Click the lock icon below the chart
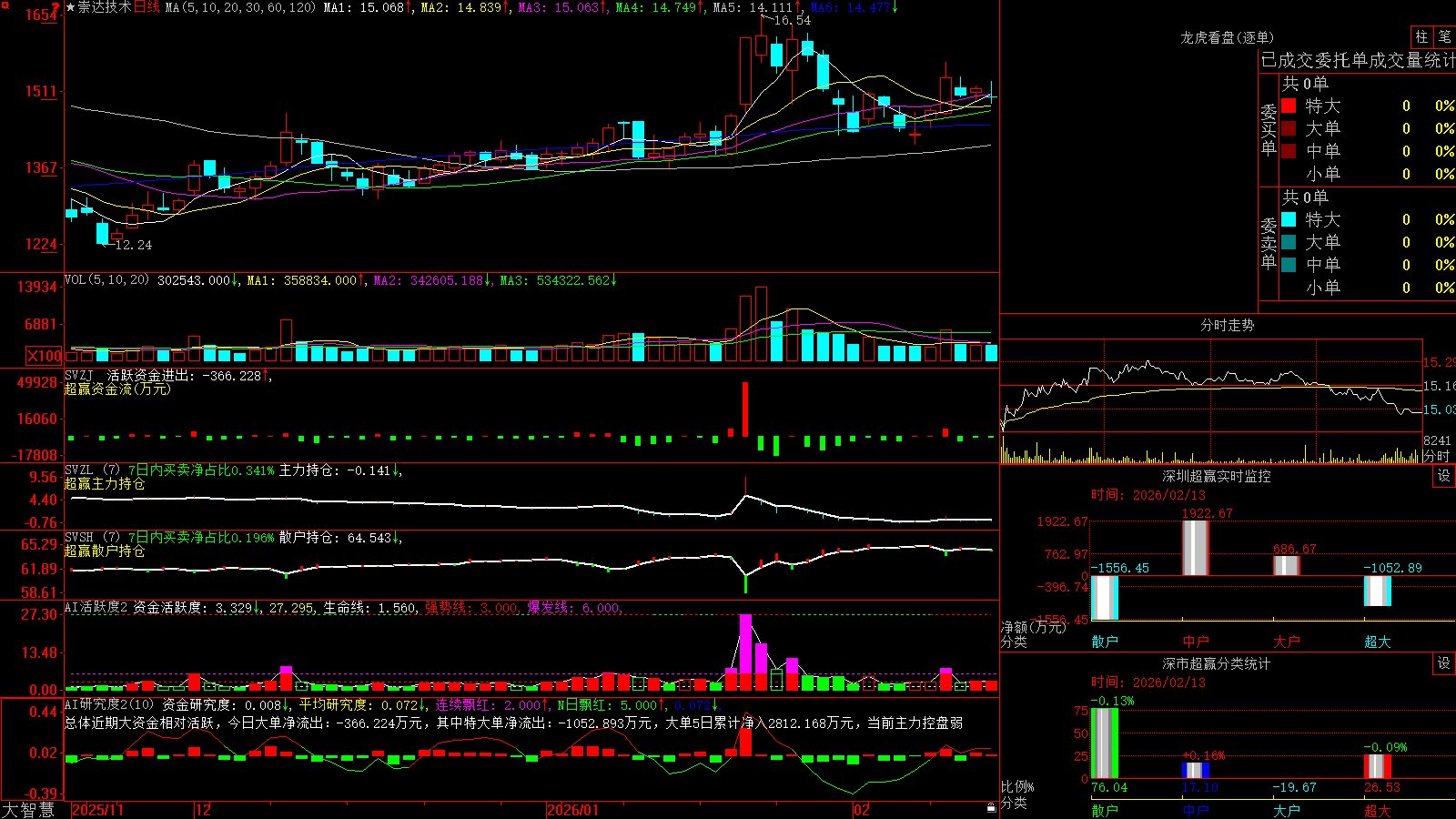 pos(992,808)
